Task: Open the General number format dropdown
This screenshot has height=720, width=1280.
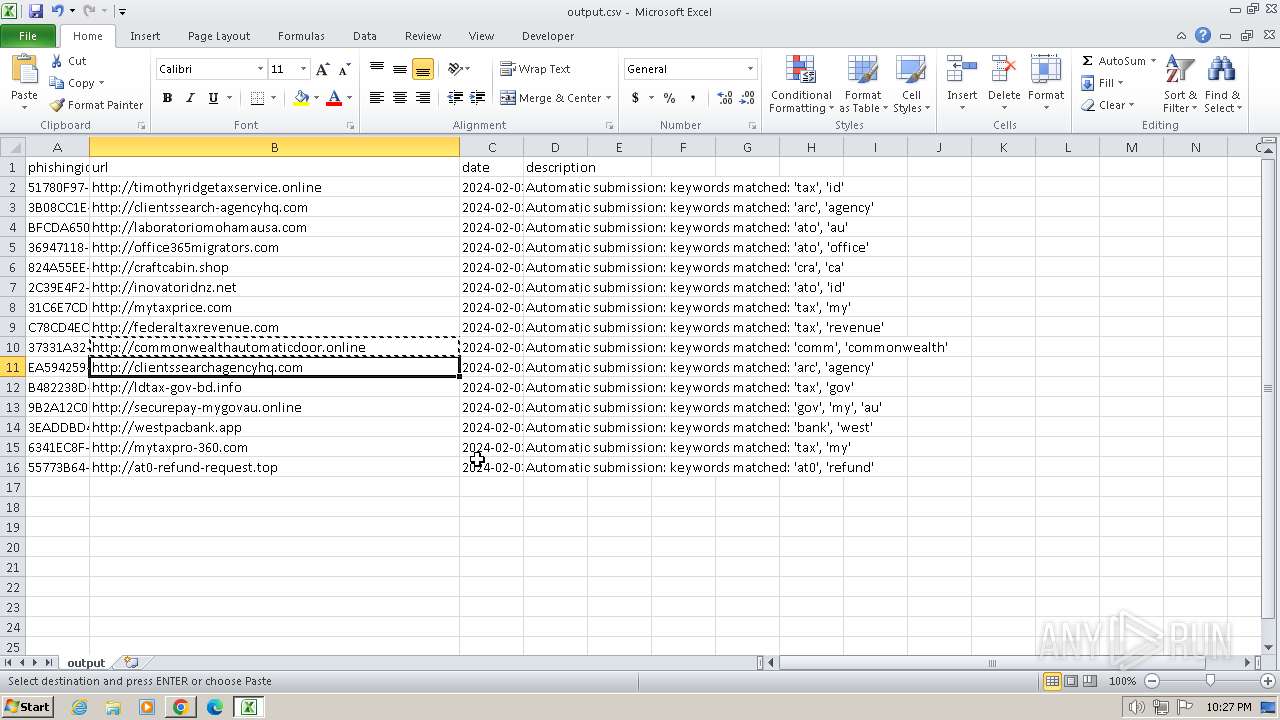Action: point(750,69)
